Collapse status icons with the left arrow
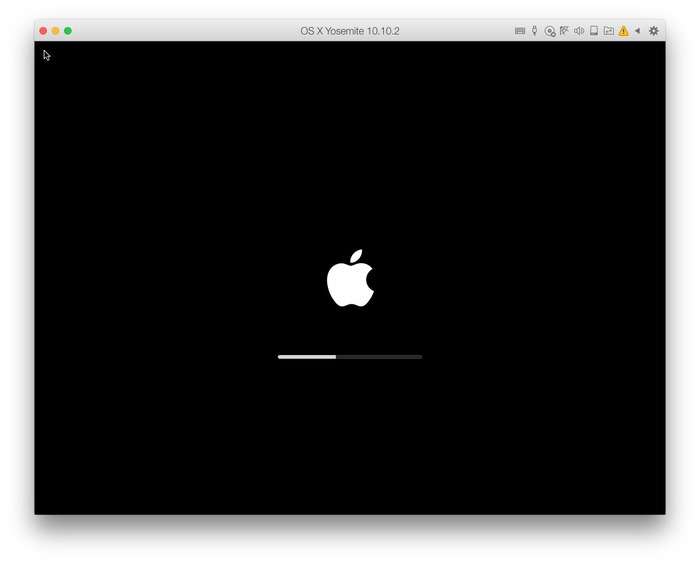Image resolution: width=700 pixels, height=564 pixels. (638, 31)
